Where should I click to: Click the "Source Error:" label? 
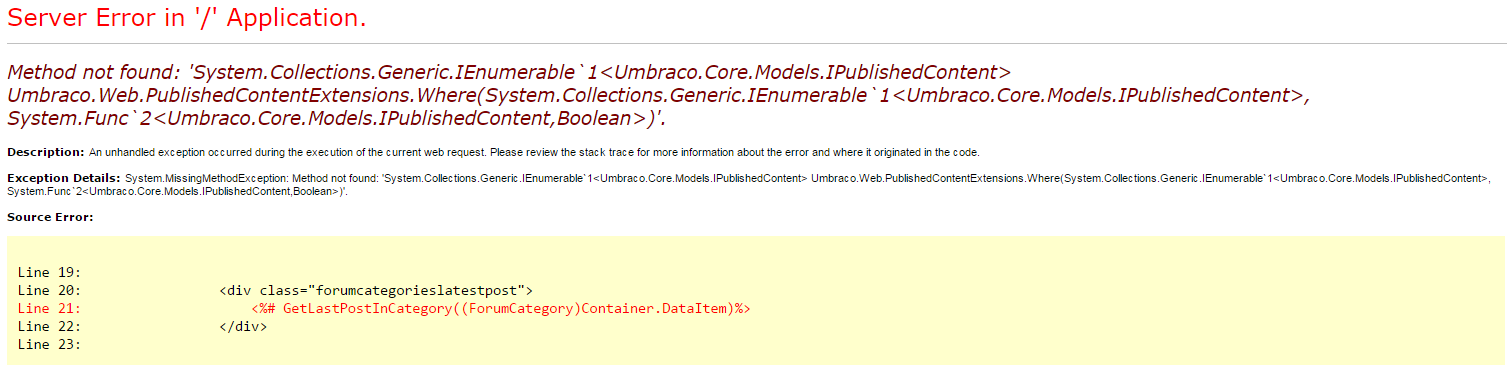(x=50, y=216)
